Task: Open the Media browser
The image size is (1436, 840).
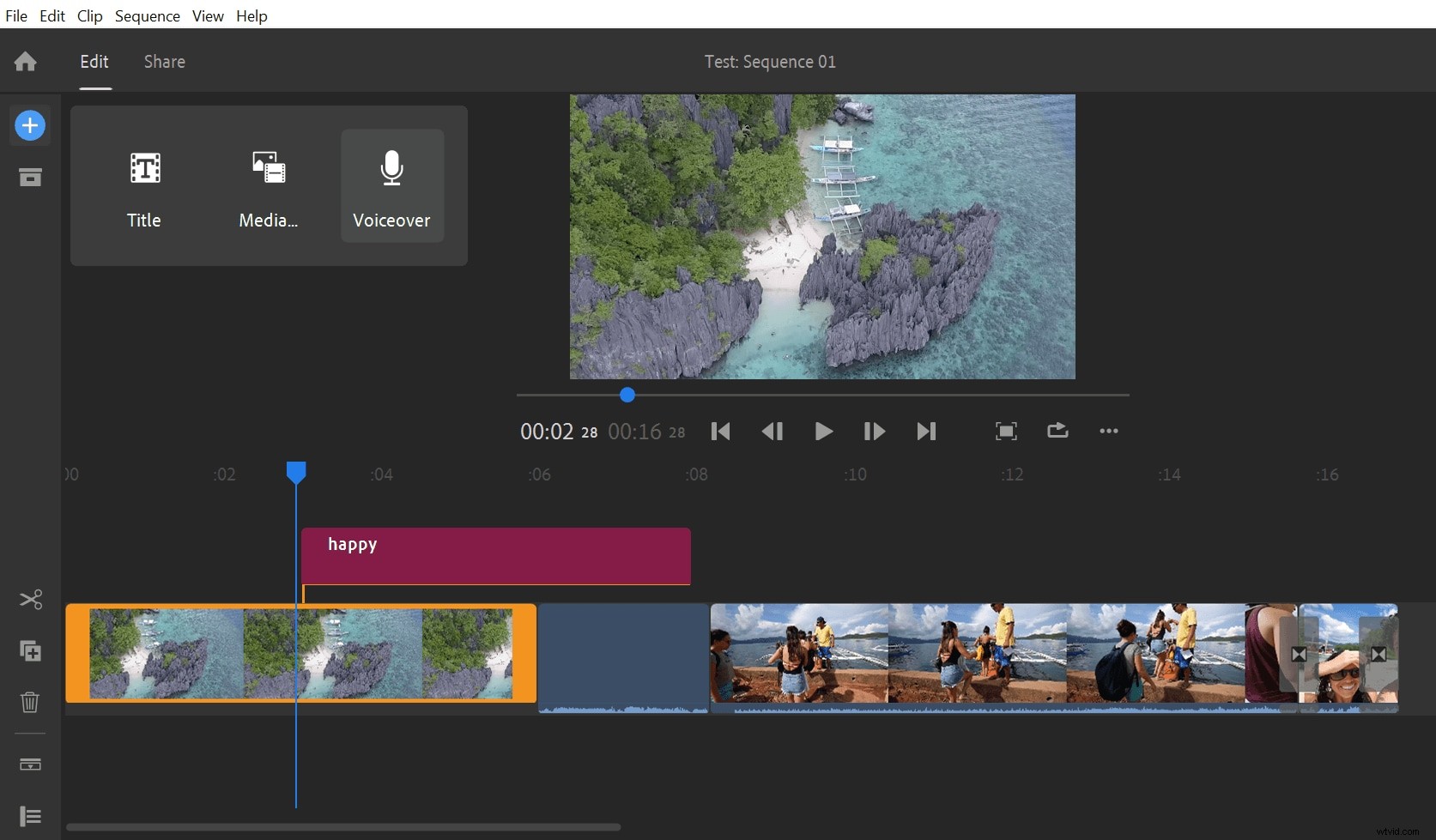Action: tap(267, 185)
